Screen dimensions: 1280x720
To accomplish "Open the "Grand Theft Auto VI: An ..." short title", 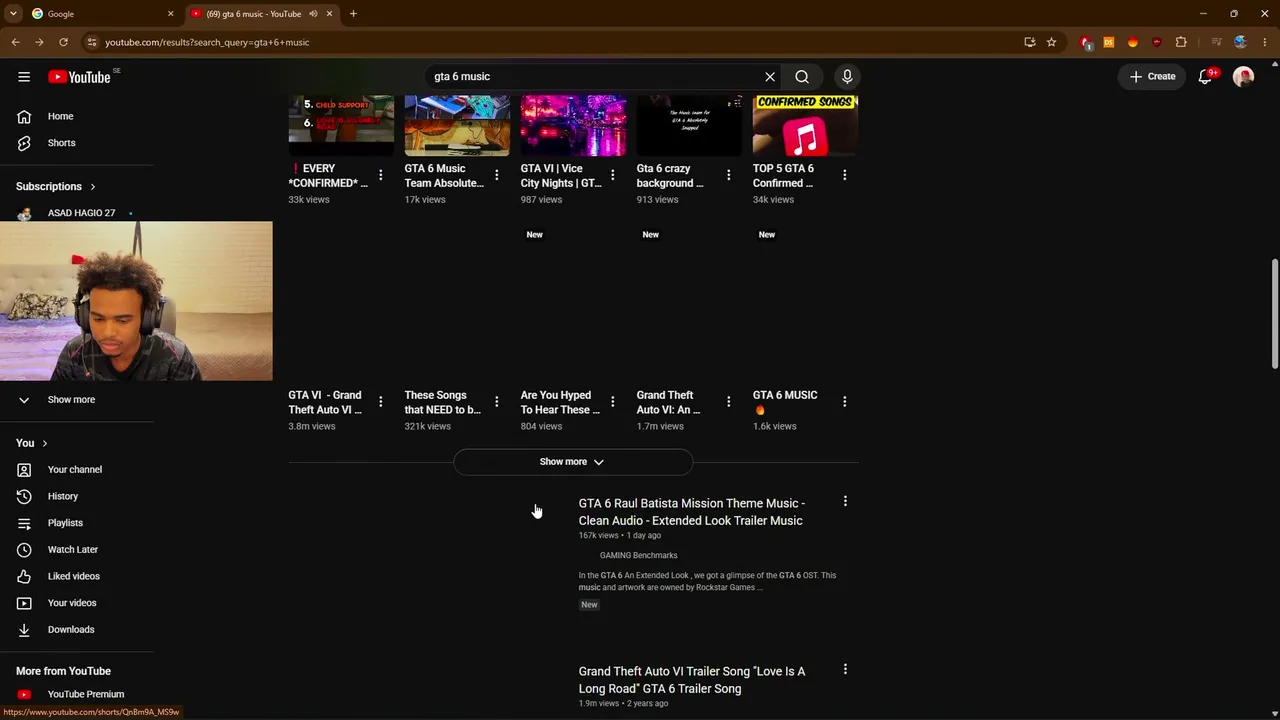I will 669,402.
